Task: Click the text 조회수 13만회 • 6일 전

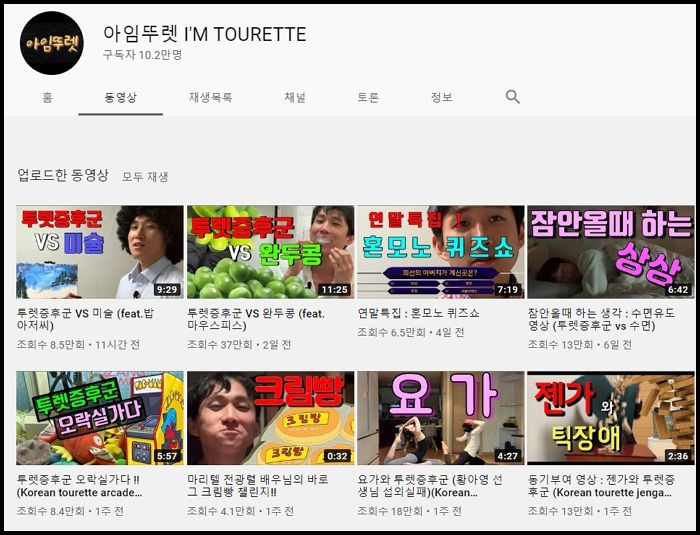Action: tap(579, 345)
